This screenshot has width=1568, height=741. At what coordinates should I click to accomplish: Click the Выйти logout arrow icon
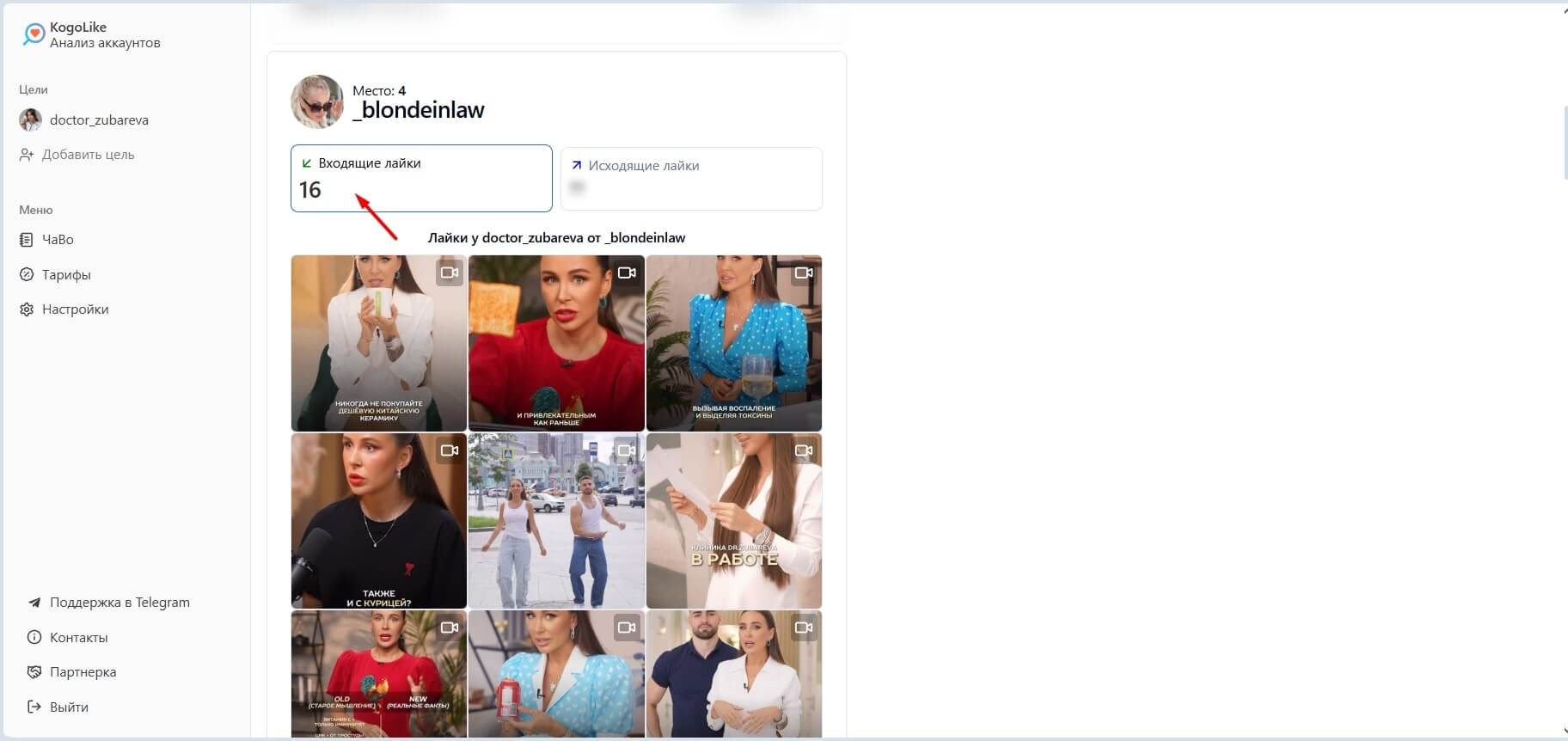[34, 707]
